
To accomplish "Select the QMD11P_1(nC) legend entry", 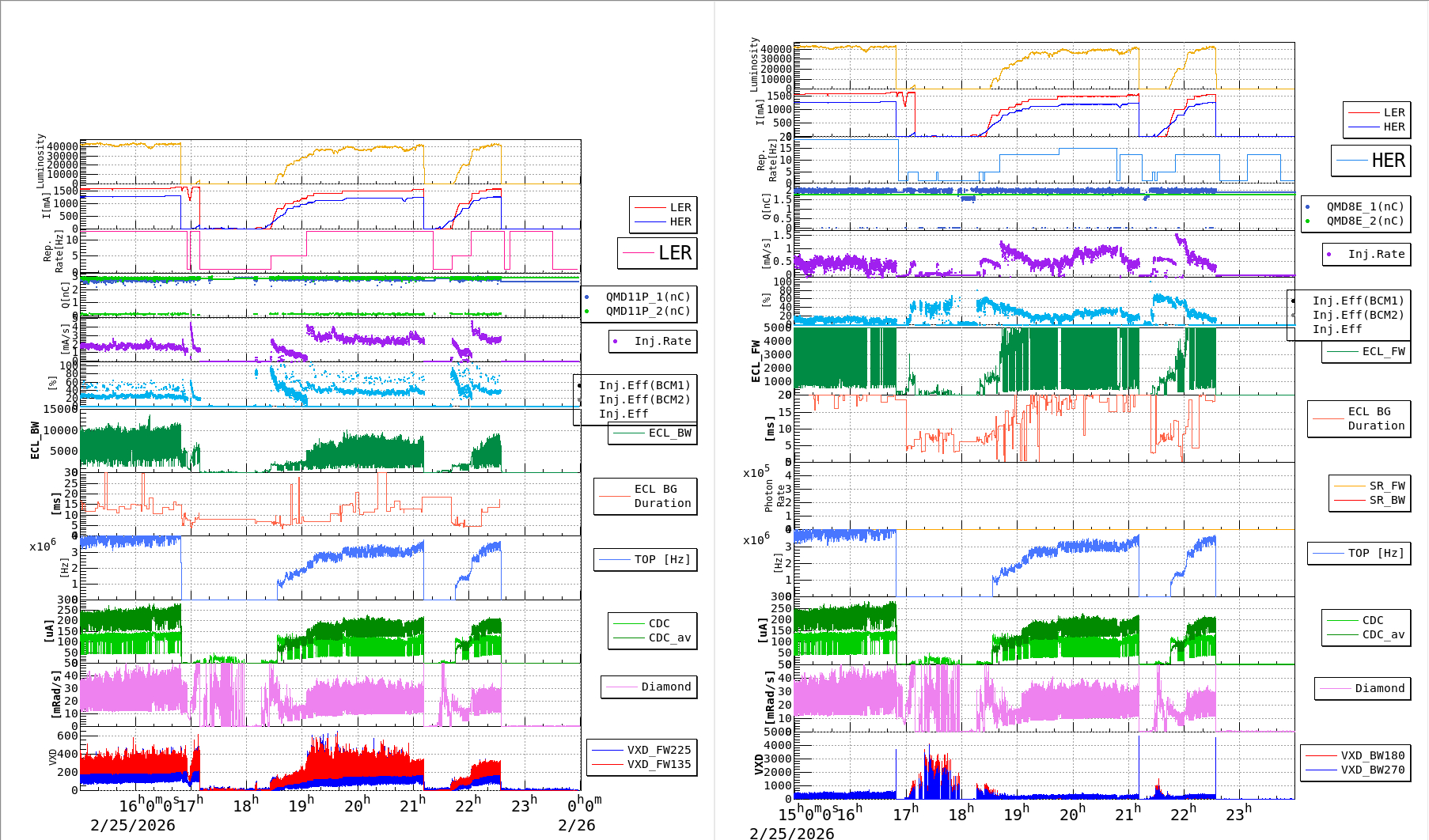I will coord(647,297).
